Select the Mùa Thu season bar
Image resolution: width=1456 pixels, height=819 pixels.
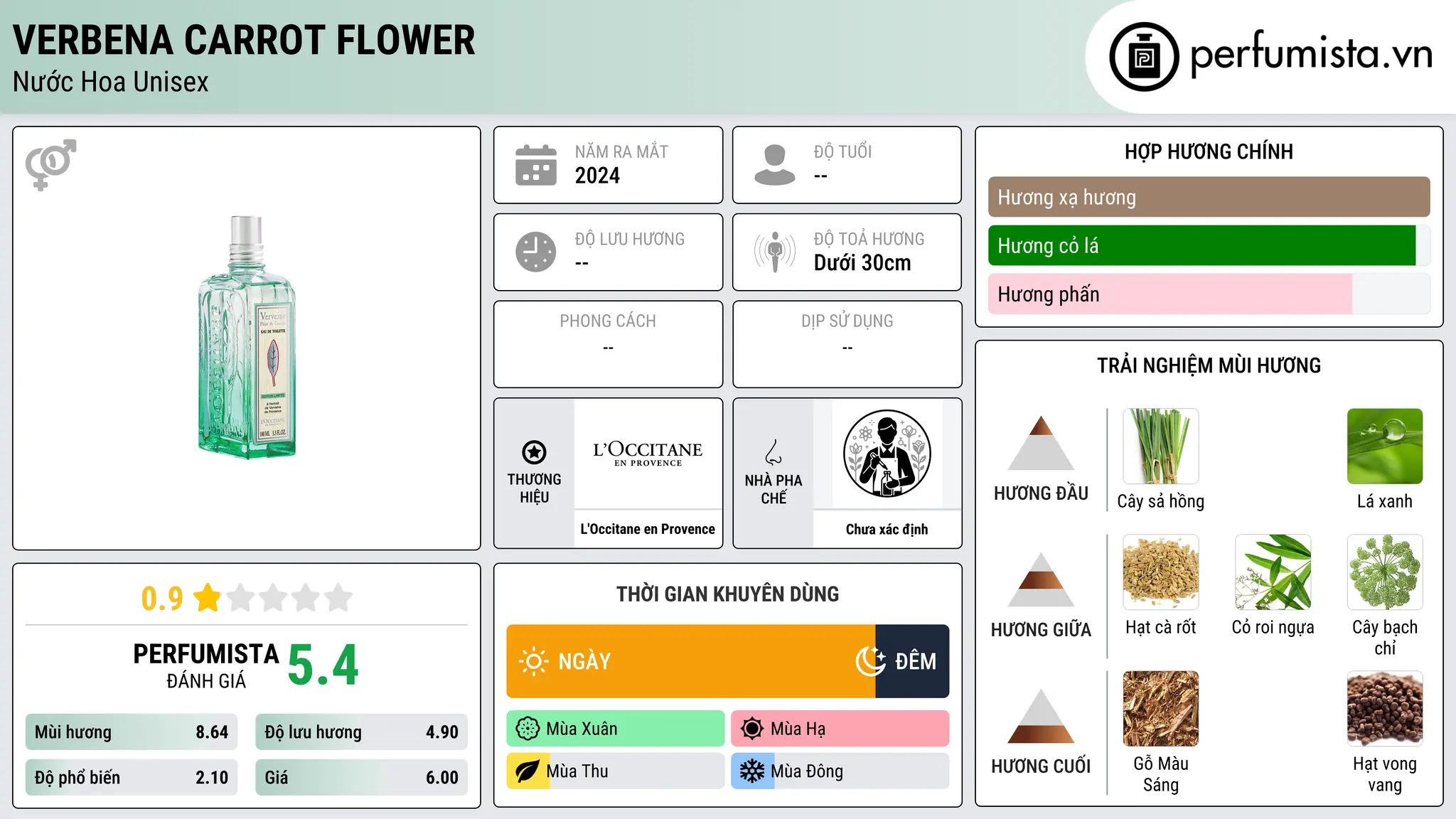[x=616, y=771]
